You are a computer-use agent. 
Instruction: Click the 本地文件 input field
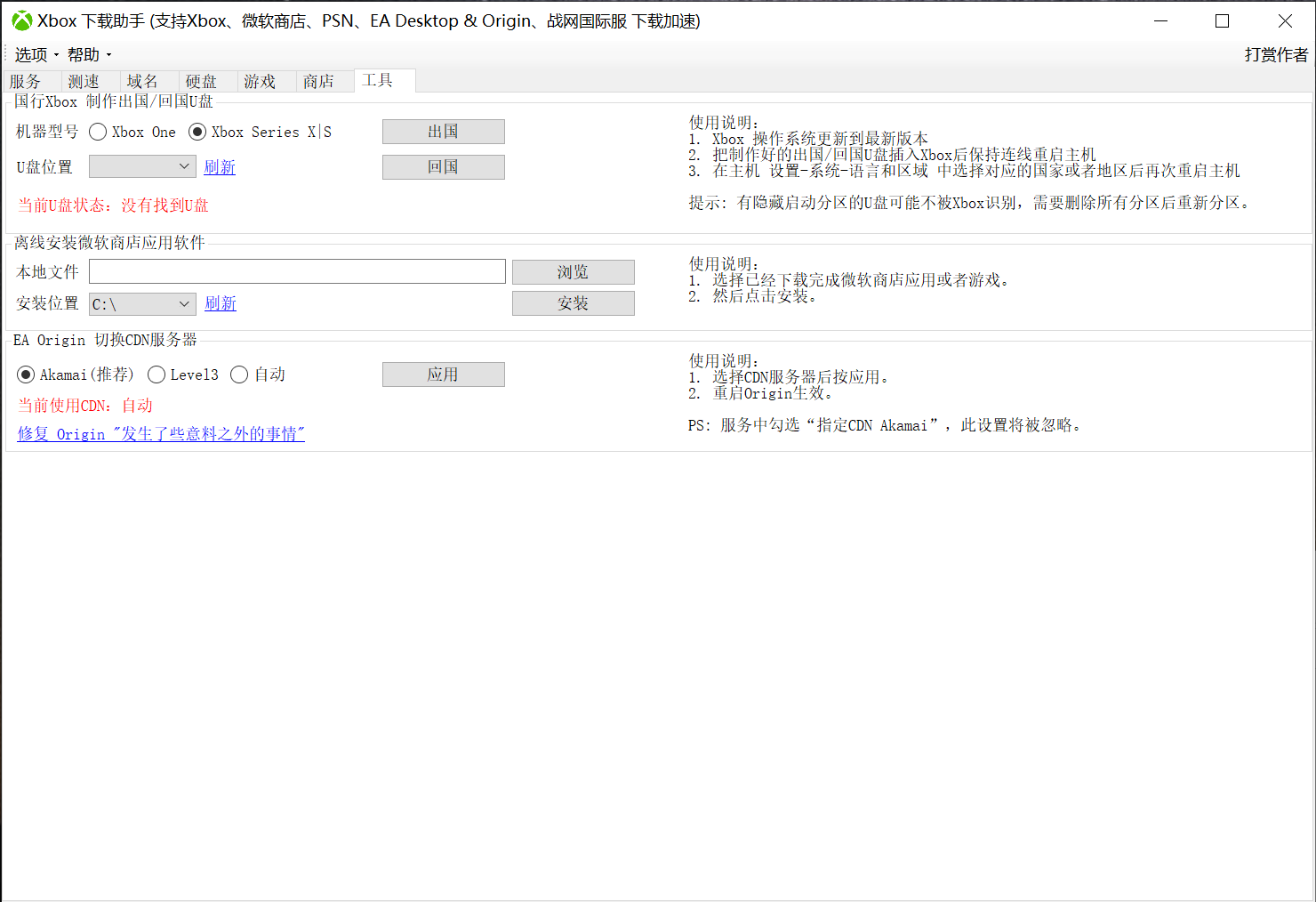(297, 271)
